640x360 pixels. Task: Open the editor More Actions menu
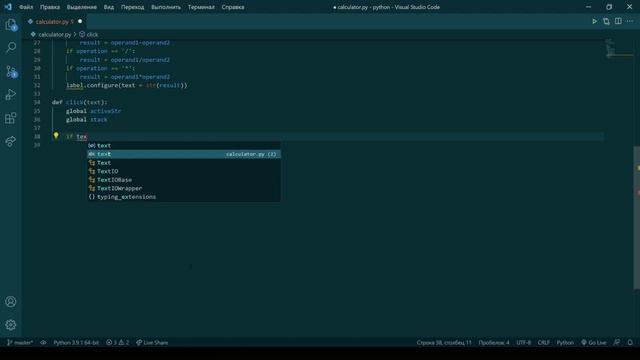tap(630, 21)
